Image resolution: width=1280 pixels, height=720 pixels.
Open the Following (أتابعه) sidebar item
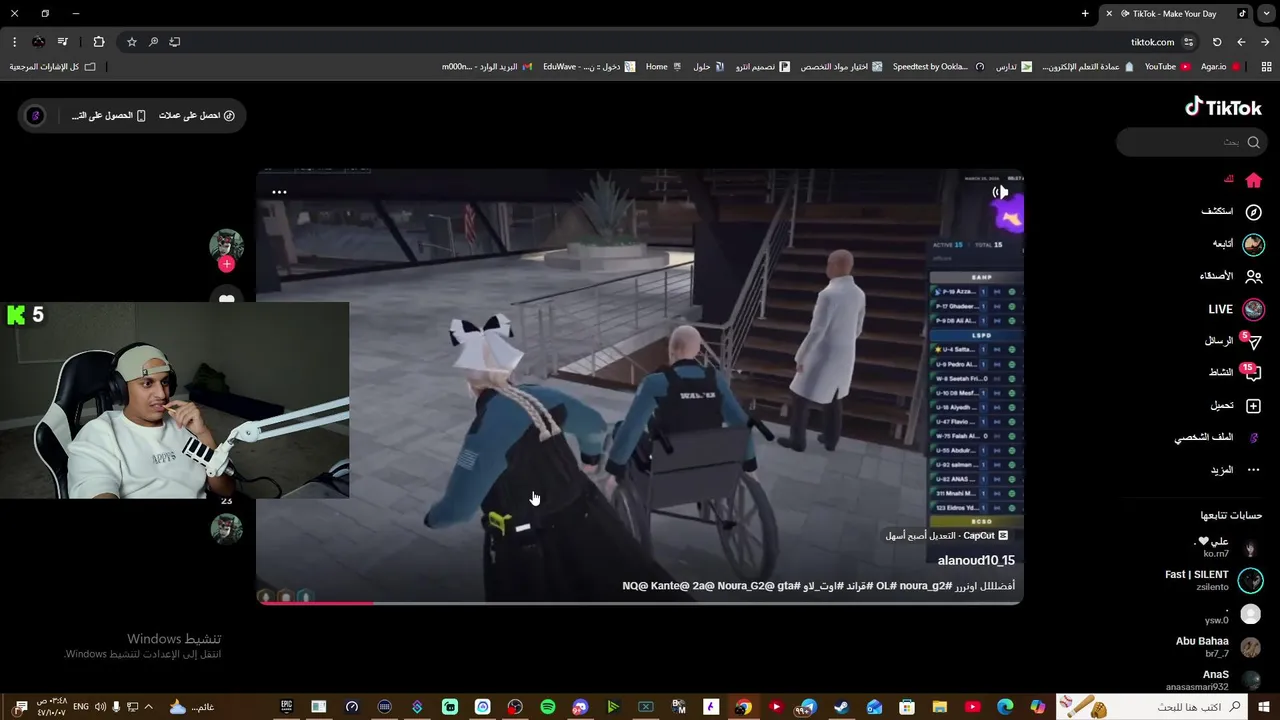click(1238, 244)
